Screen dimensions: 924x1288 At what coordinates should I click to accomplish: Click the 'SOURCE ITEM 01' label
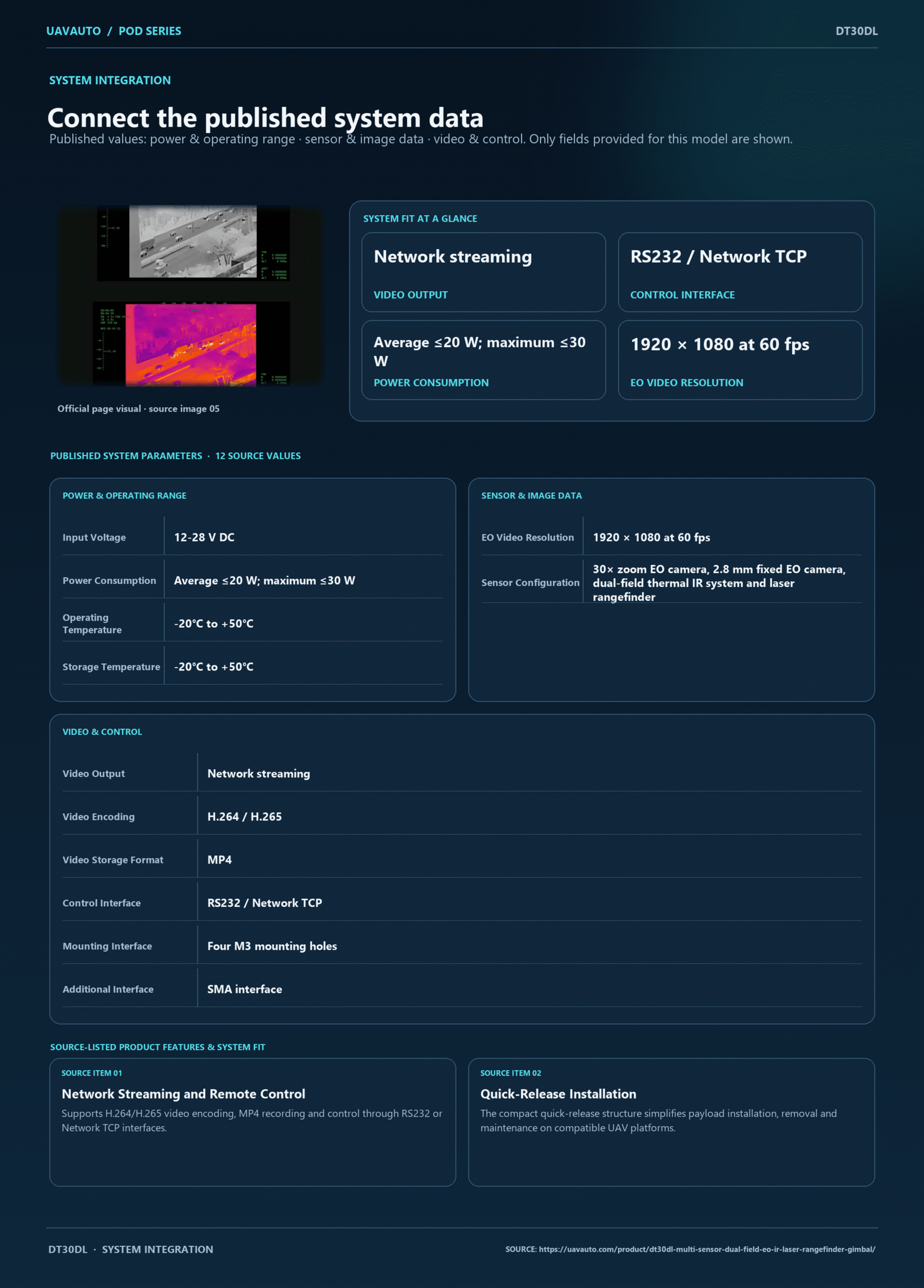point(92,1073)
